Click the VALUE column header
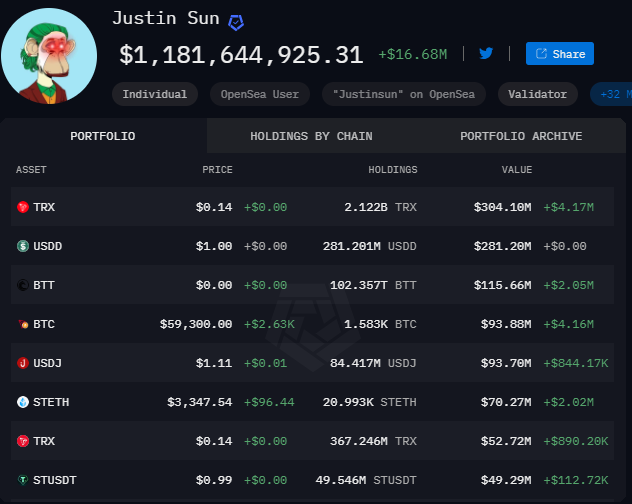Viewport: 632px width, 504px height. point(517,170)
